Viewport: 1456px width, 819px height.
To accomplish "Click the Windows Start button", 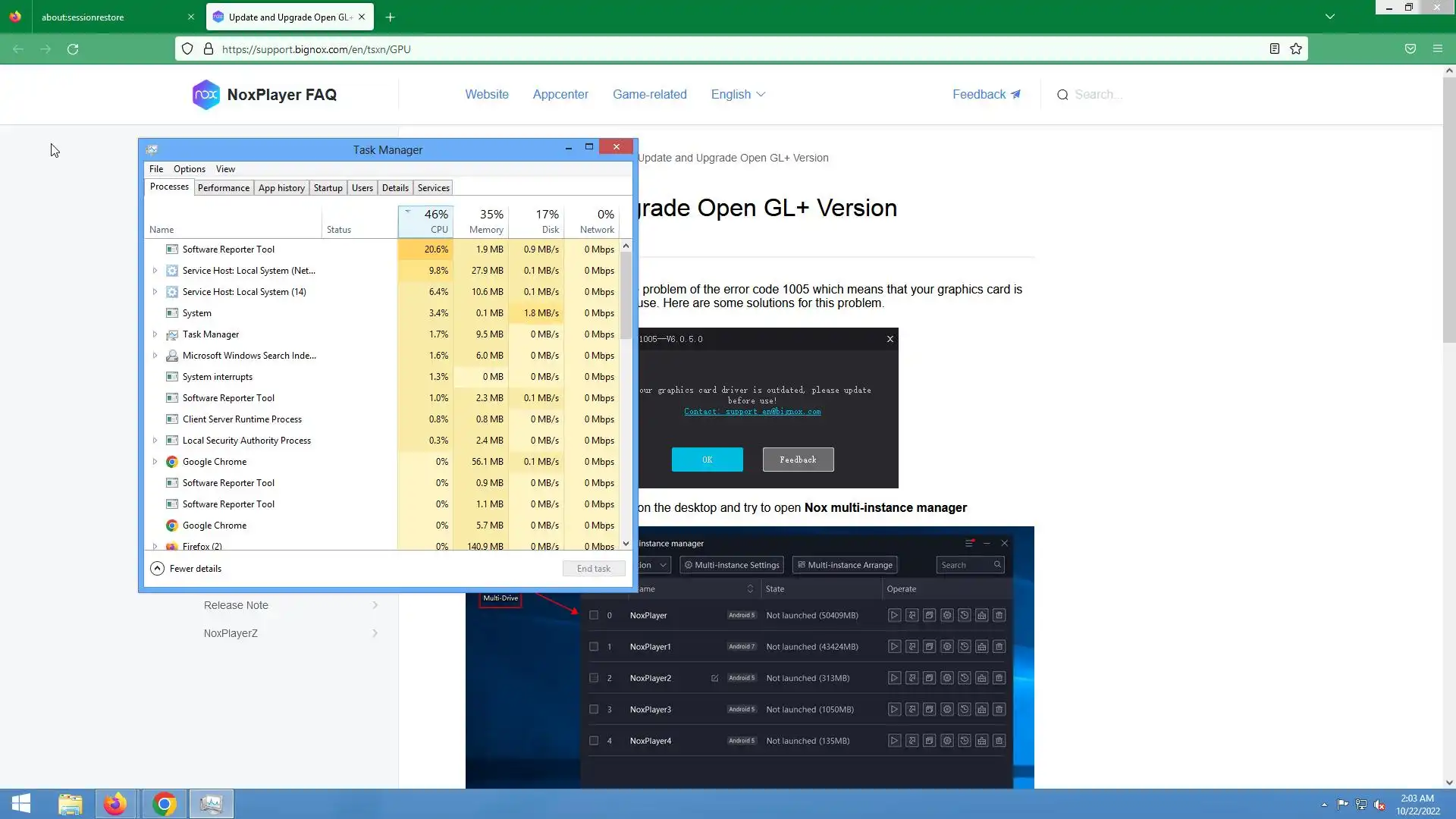I will click(x=21, y=804).
